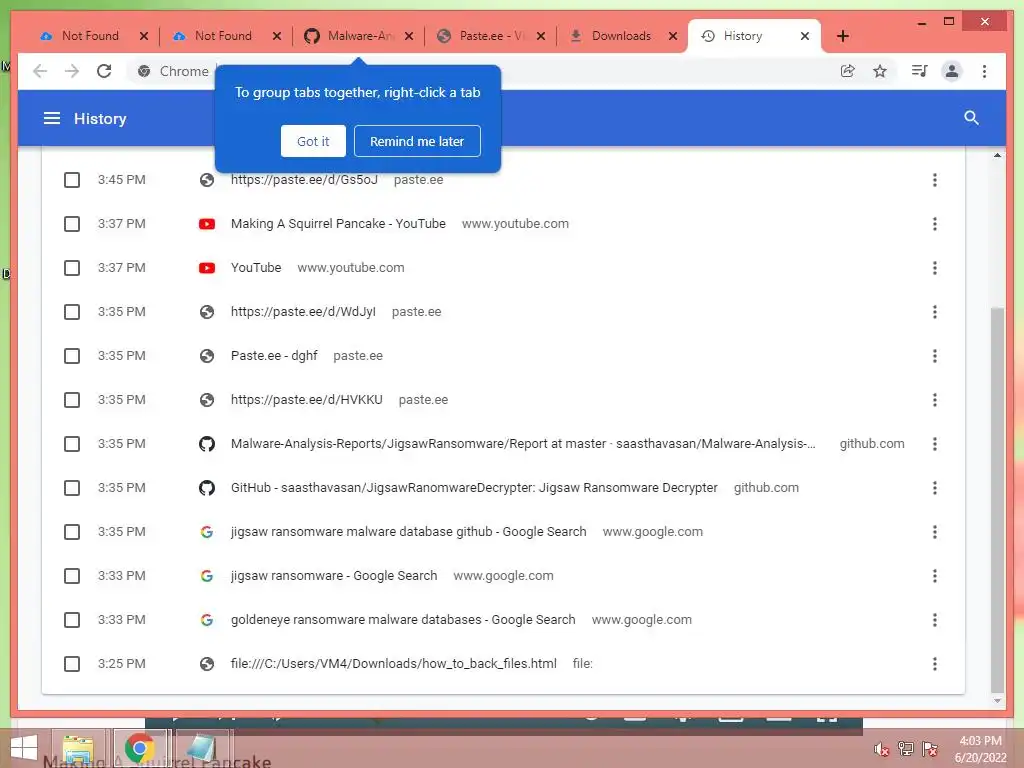Open more actions for JigsawRanomwareDecrypter entry

935,488
